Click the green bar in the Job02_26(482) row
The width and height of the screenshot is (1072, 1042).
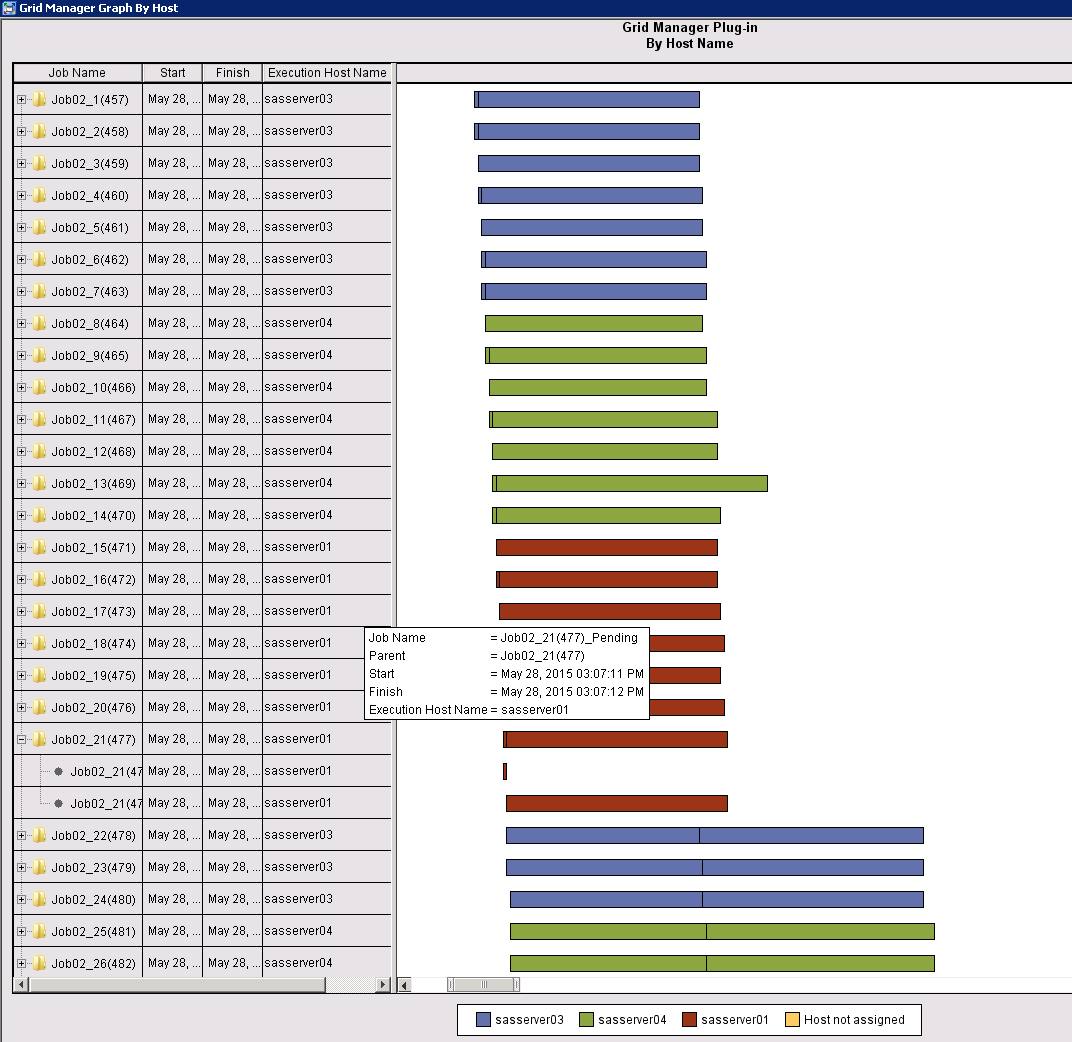[722, 963]
